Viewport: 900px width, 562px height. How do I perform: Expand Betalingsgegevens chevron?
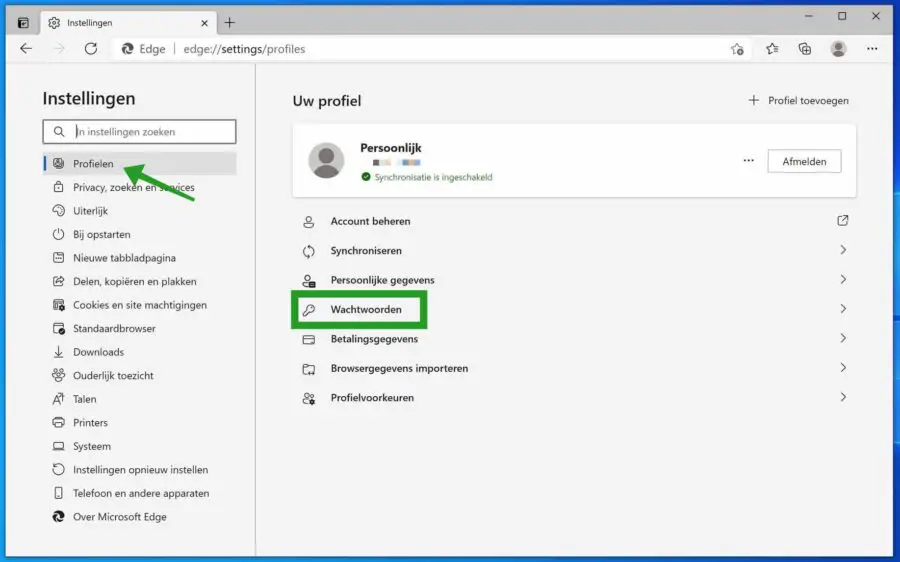point(843,338)
